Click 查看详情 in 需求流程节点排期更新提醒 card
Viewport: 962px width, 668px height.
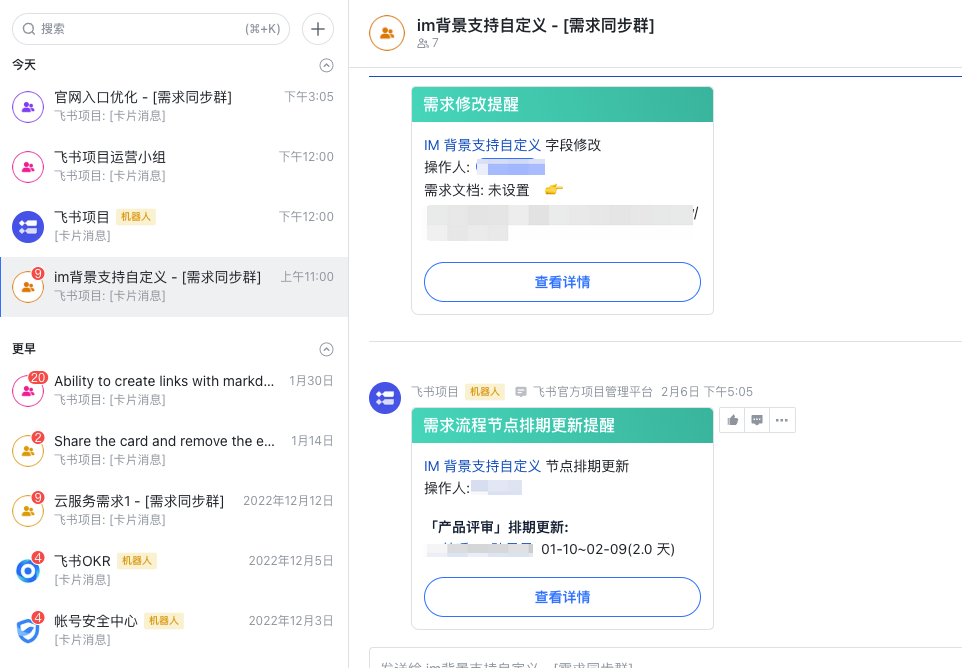pyautogui.click(x=562, y=597)
